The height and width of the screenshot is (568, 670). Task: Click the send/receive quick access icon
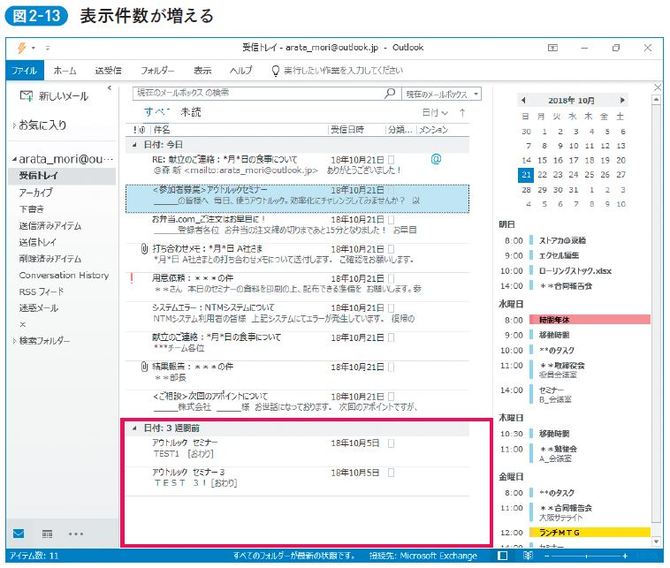(21, 48)
